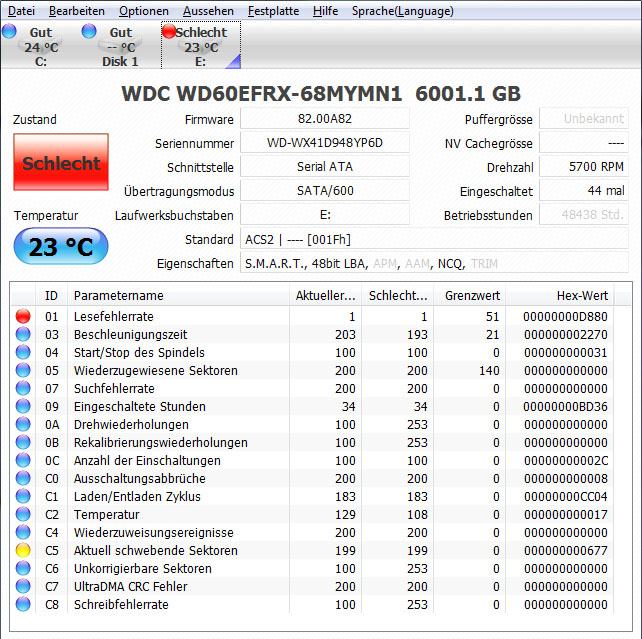This screenshot has width=642, height=639.
Task: Click the Hex-Wert column header
Action: (560, 296)
